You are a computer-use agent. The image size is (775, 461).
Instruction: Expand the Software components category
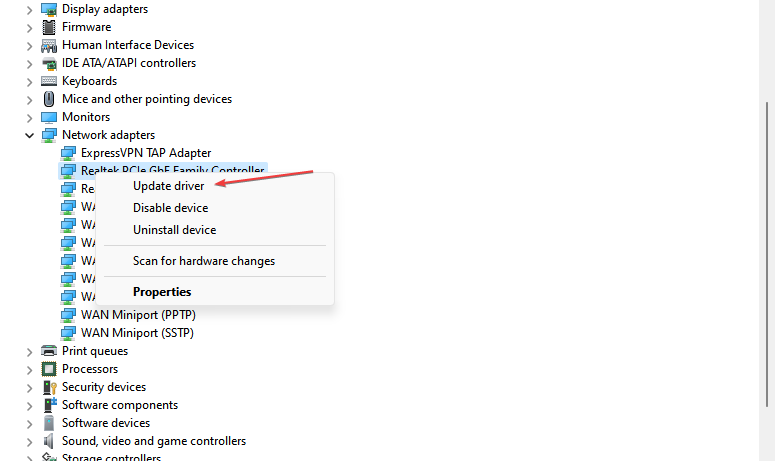coord(28,405)
